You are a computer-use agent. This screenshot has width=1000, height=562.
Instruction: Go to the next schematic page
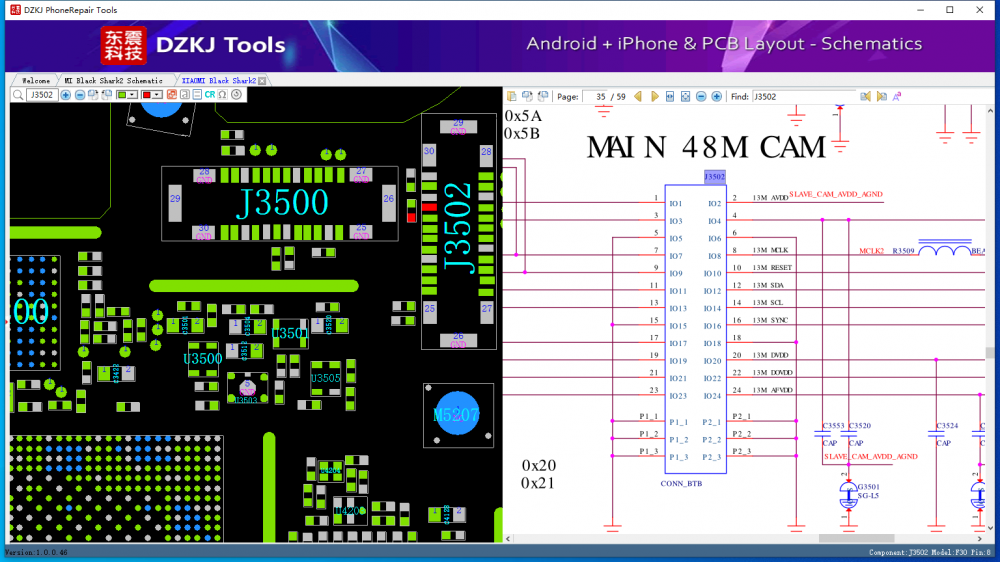655,96
